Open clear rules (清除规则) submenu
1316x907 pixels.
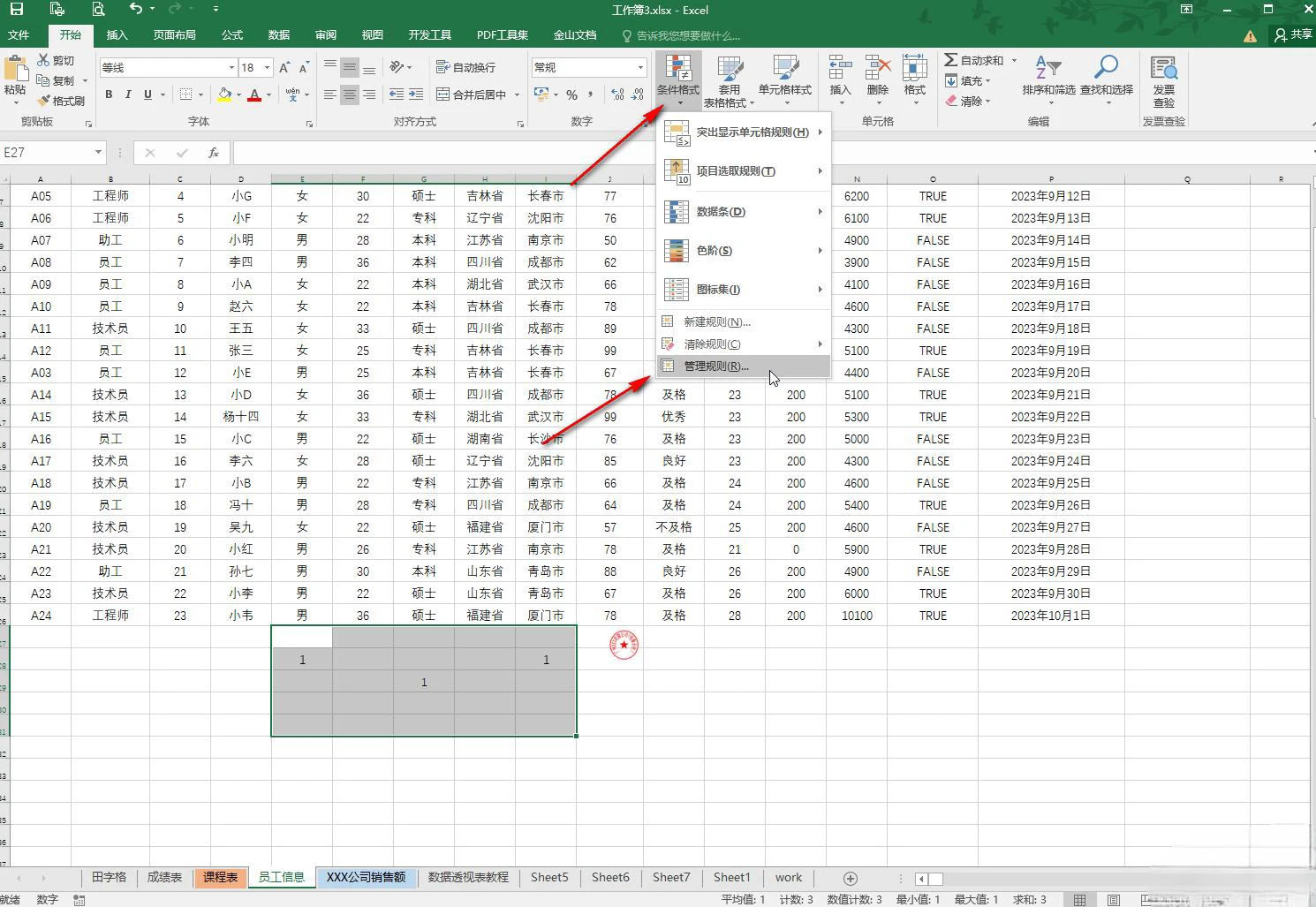[744, 344]
